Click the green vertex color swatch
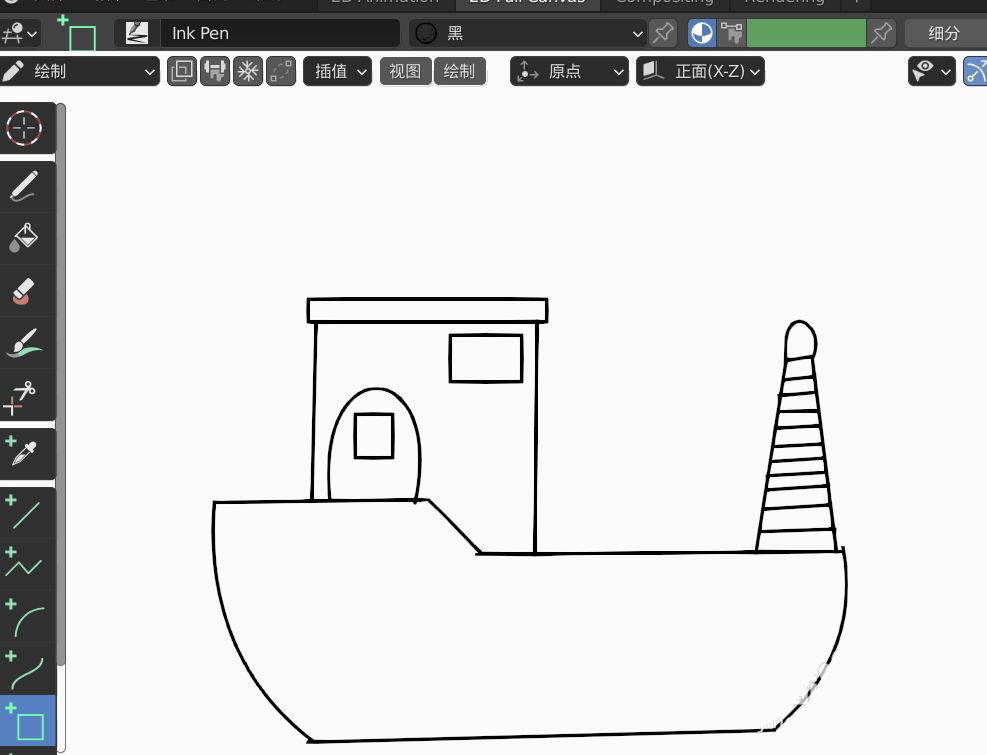 point(806,33)
